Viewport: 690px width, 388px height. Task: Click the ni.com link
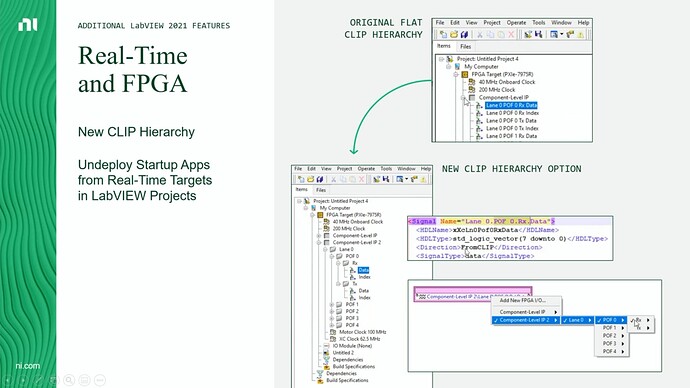[x=28, y=366]
